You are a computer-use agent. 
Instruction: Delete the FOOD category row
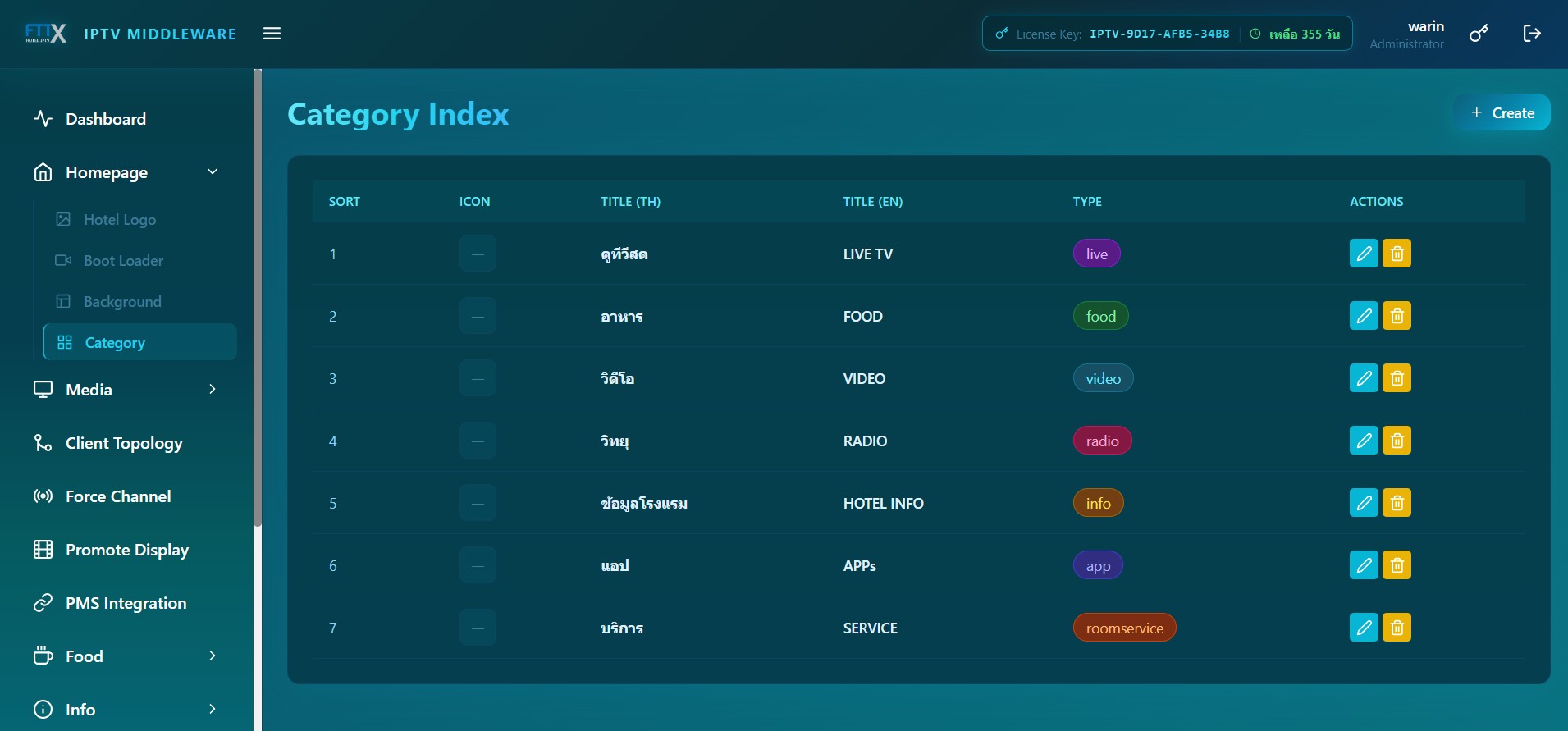point(1397,316)
